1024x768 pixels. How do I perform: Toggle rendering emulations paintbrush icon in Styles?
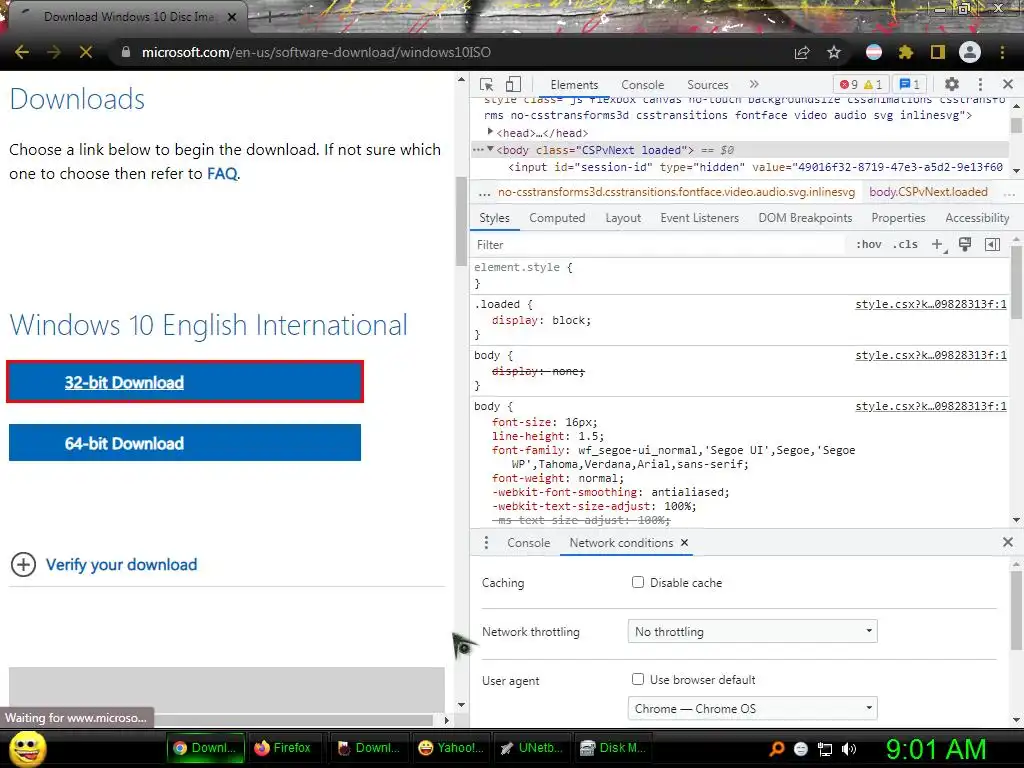(x=965, y=244)
